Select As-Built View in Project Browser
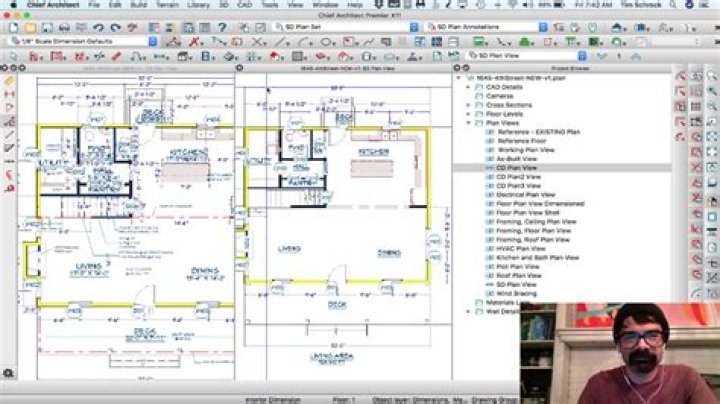720x404 pixels. click(517, 159)
